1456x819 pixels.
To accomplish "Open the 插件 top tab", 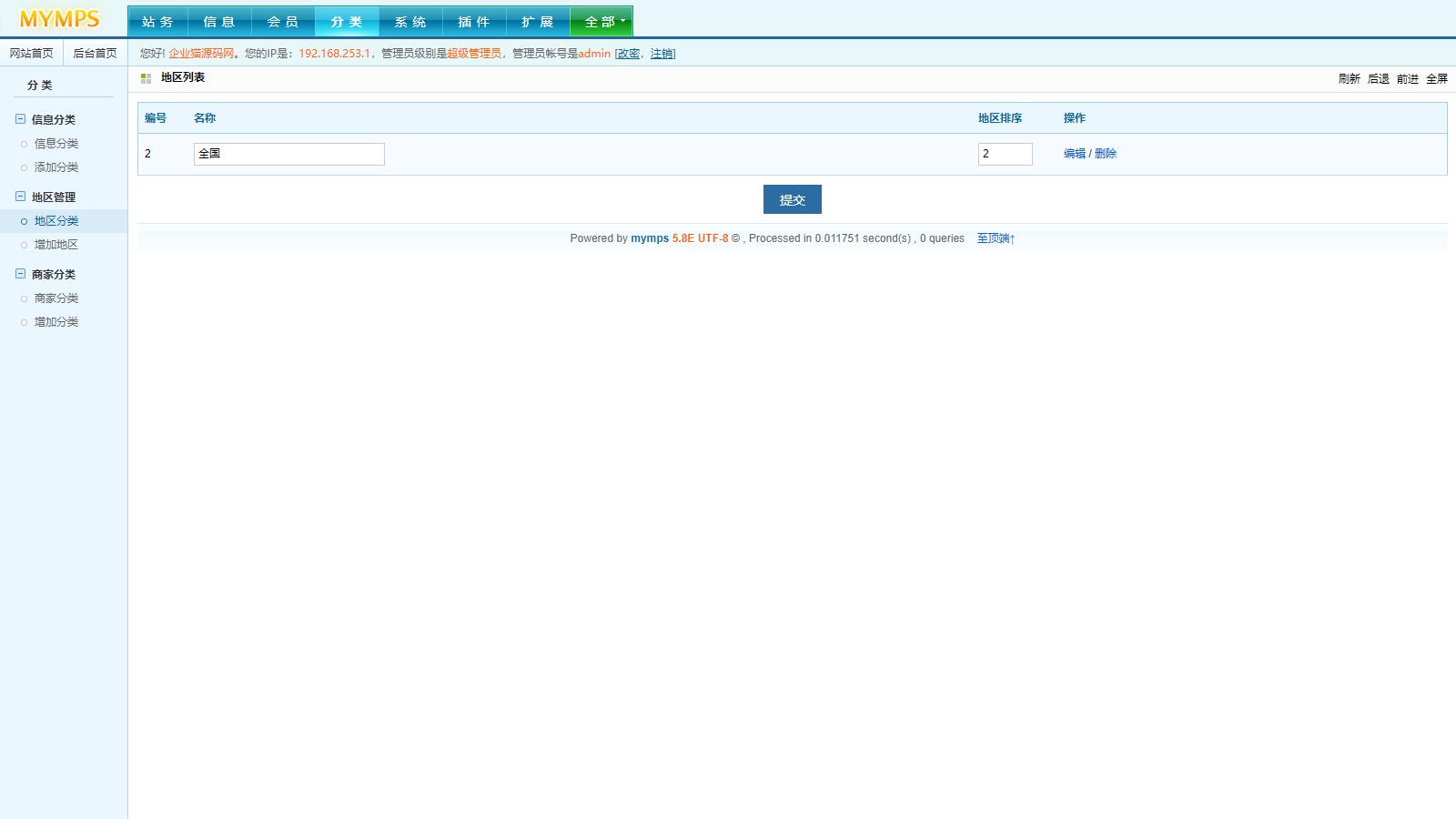I will coord(474,22).
